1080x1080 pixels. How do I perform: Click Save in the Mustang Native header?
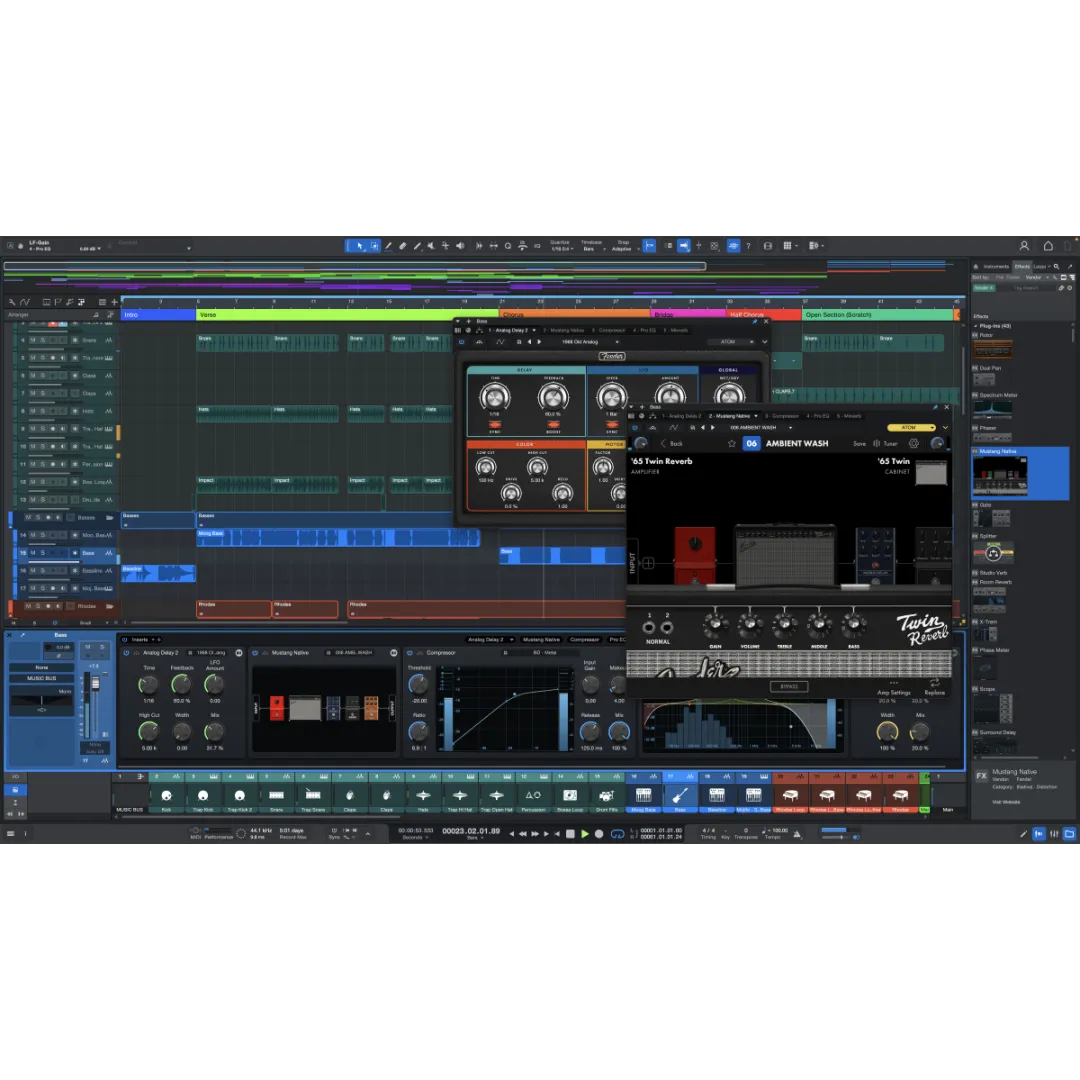point(859,444)
